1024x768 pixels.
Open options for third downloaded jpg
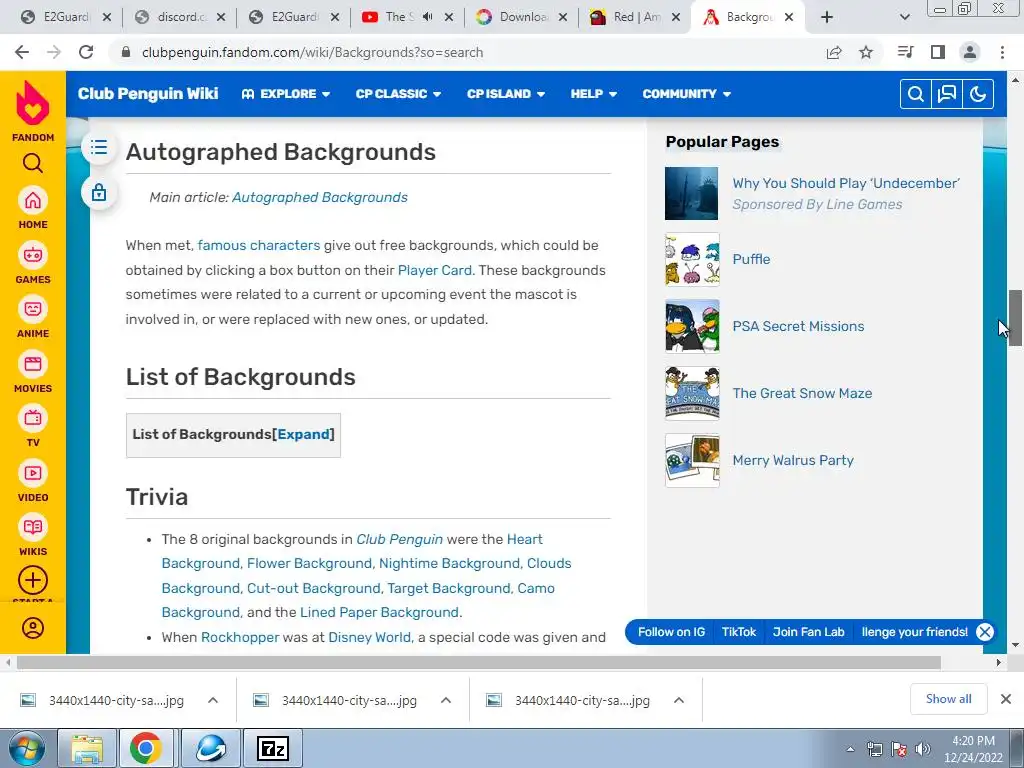pyautogui.click(x=679, y=700)
